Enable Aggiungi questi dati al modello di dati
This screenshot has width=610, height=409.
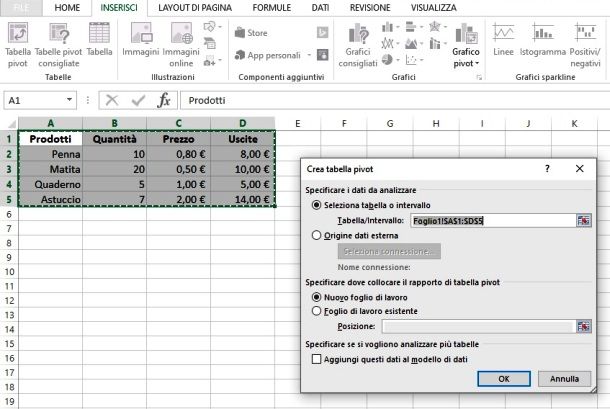click(x=317, y=358)
